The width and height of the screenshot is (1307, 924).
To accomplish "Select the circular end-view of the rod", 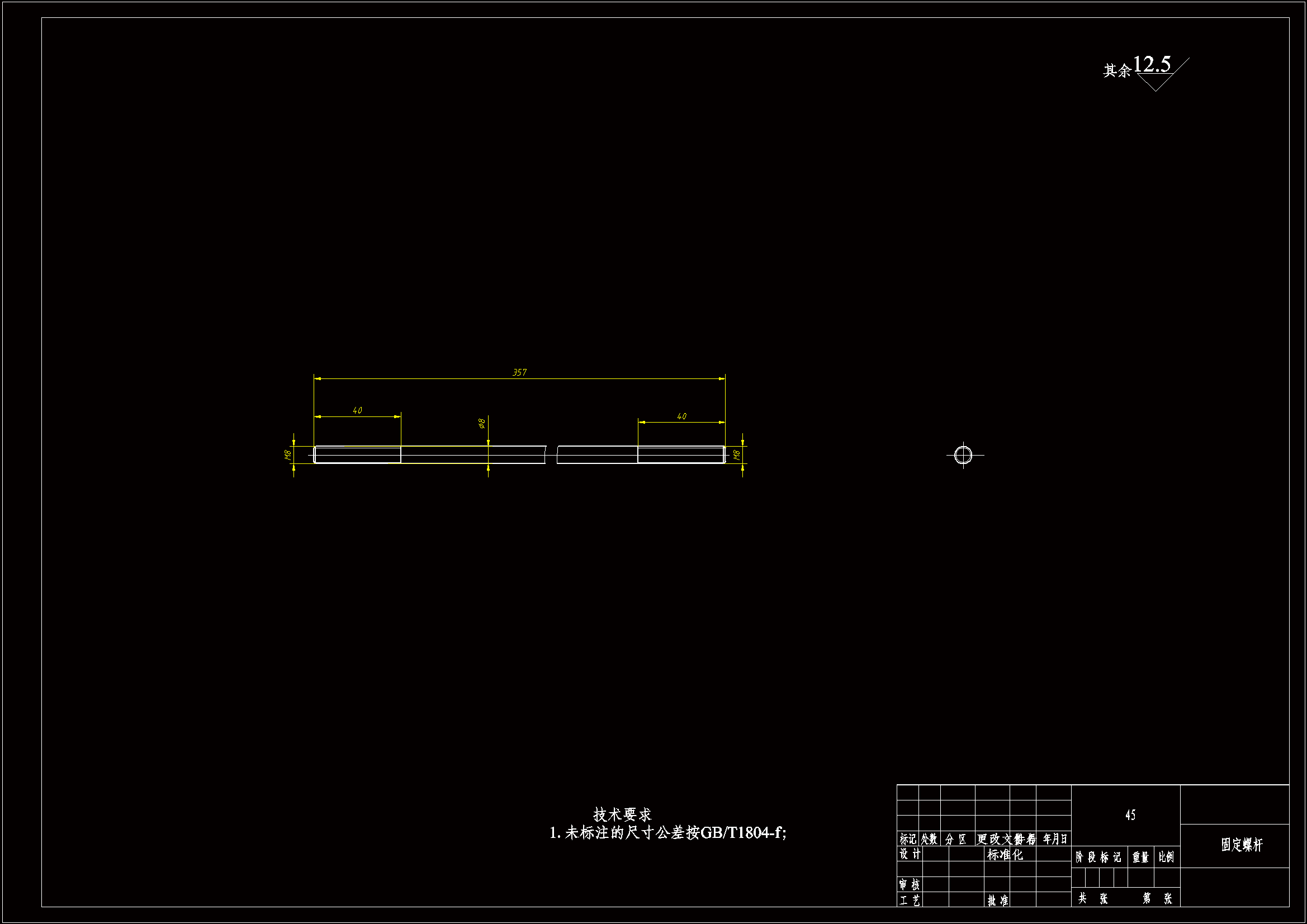I will pyautogui.click(x=963, y=455).
